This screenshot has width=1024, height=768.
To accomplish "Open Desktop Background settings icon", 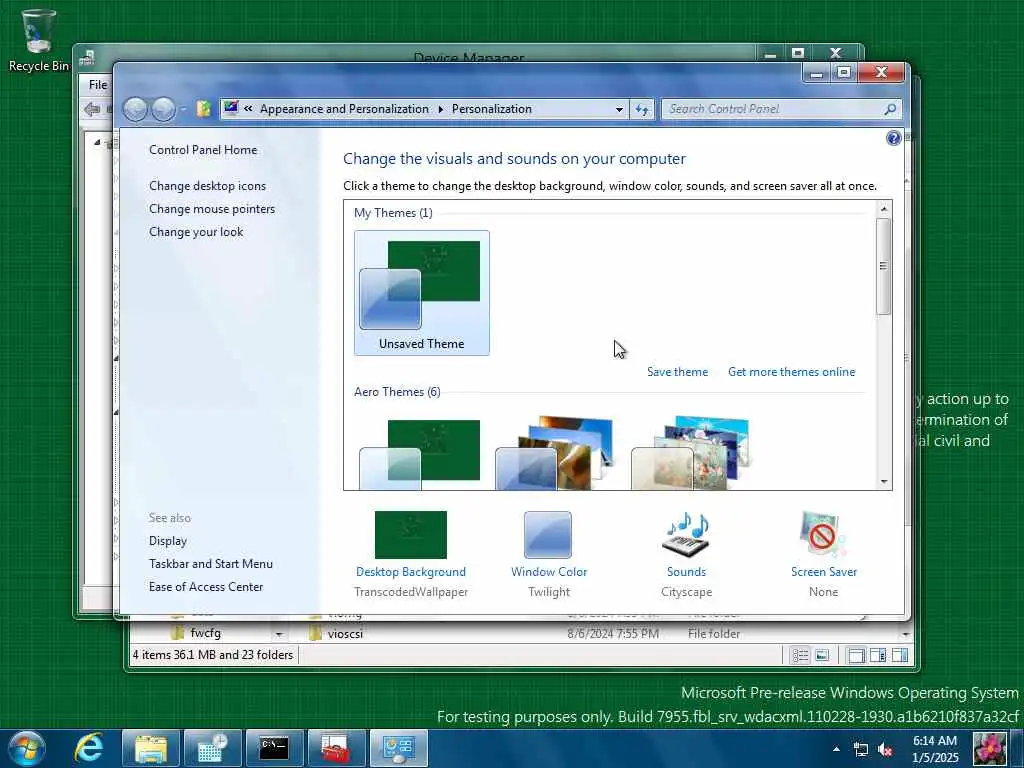I will tap(411, 535).
